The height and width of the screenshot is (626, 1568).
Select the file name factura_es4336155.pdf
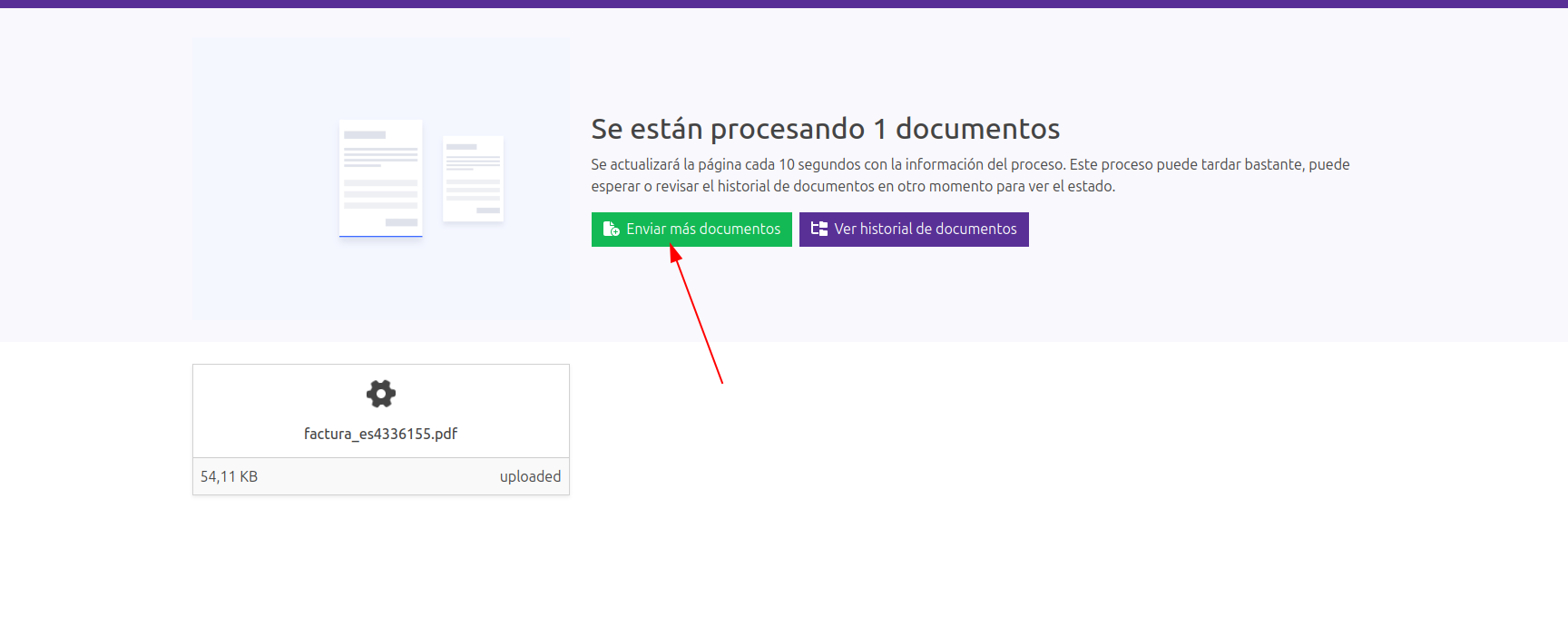380,434
